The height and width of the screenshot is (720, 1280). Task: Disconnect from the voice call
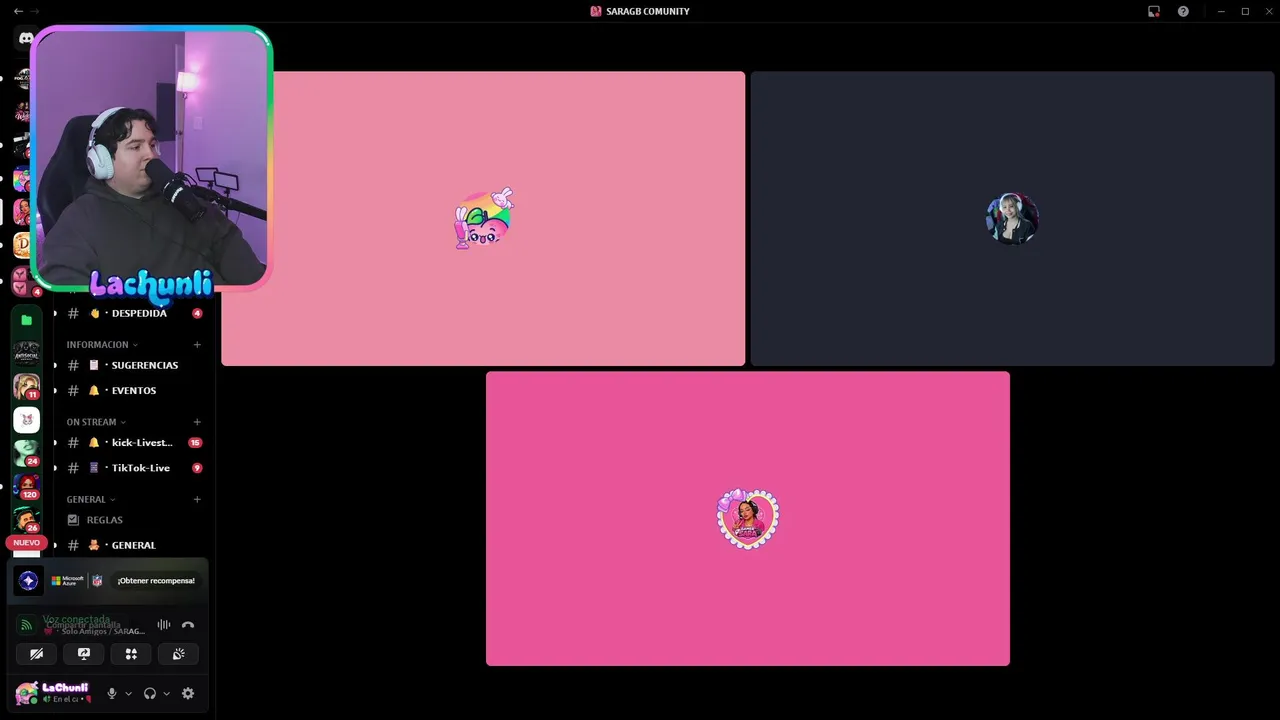[x=188, y=625]
